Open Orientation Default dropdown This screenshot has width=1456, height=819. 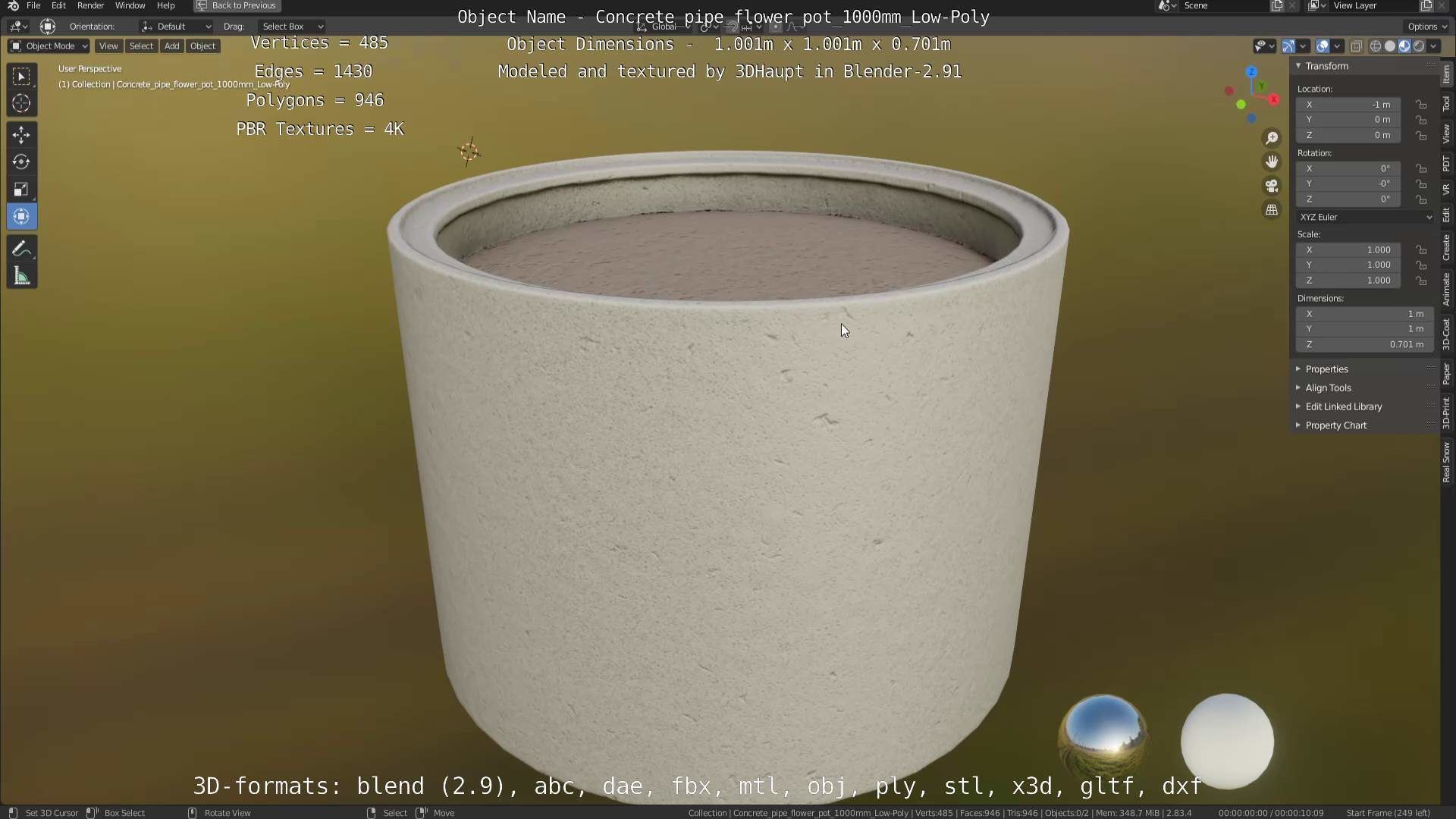coord(176,27)
